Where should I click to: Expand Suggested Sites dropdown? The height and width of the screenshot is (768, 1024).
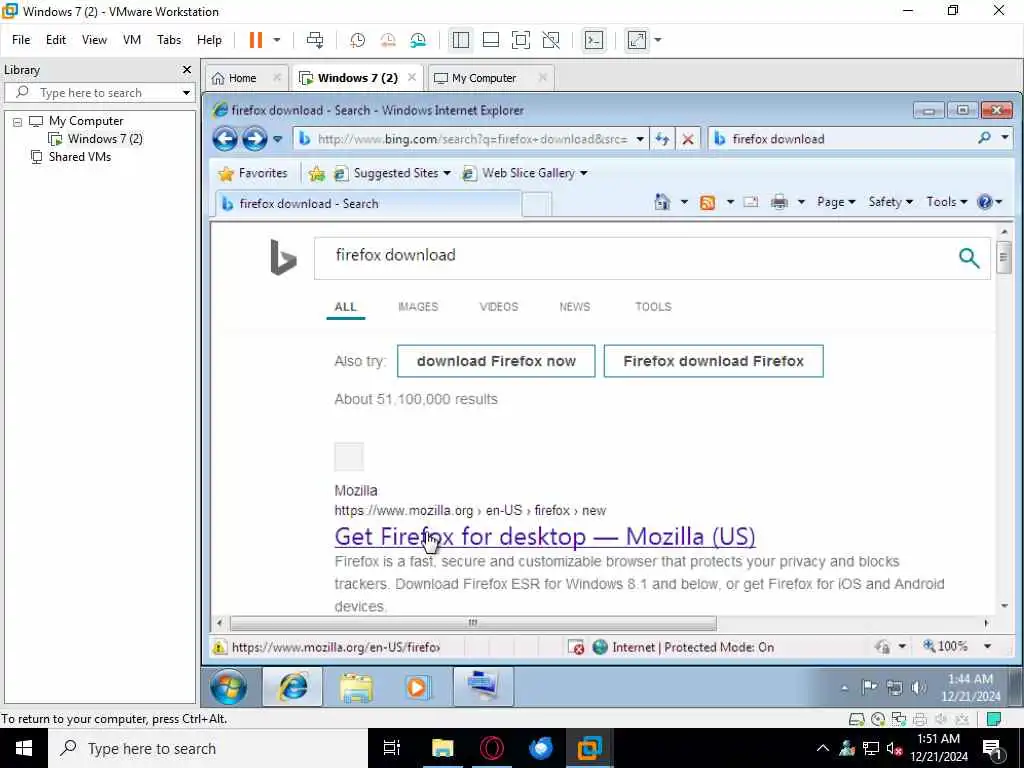click(x=447, y=173)
